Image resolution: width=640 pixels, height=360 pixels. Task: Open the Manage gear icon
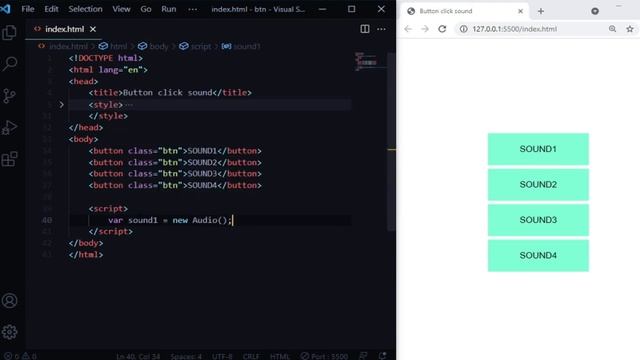[x=9, y=332]
